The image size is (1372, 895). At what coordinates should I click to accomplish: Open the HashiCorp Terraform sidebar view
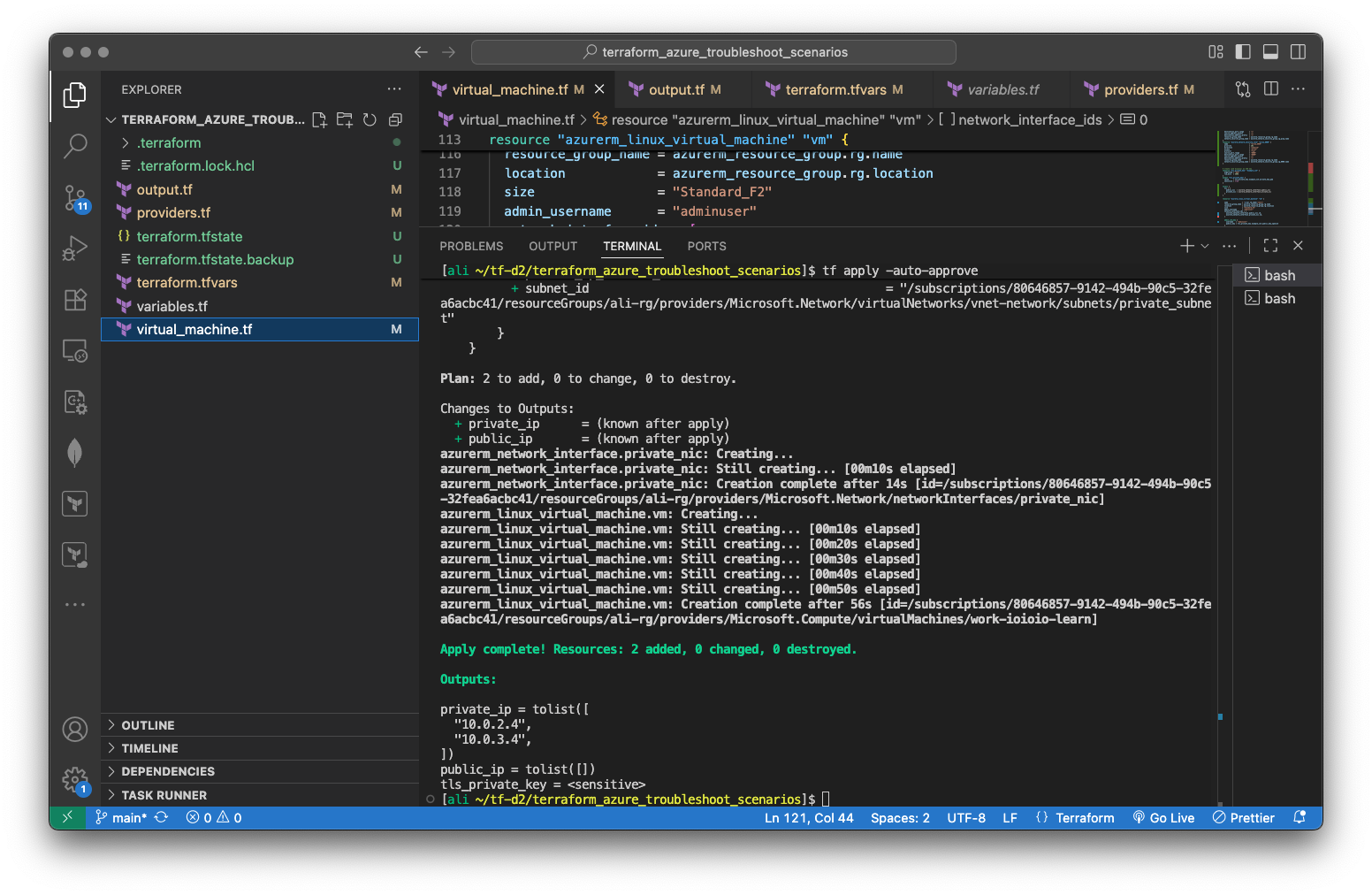75,502
